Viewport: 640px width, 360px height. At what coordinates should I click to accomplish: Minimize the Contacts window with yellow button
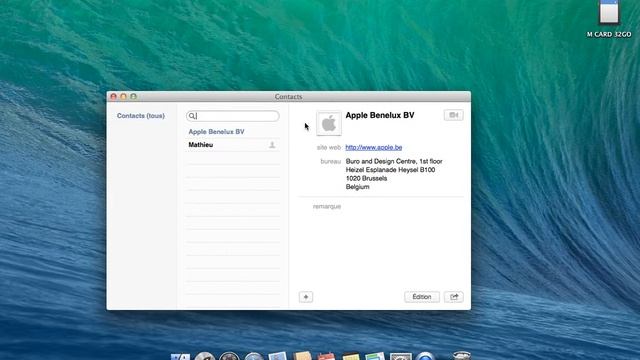[123, 96]
